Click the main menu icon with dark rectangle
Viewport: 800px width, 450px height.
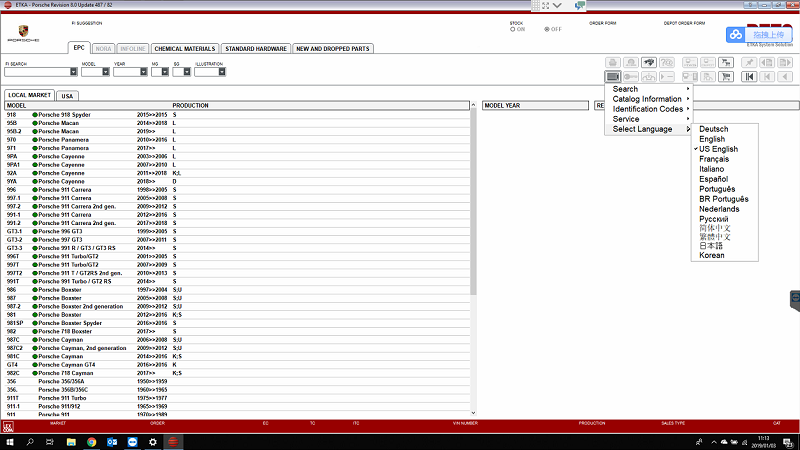click(x=613, y=77)
